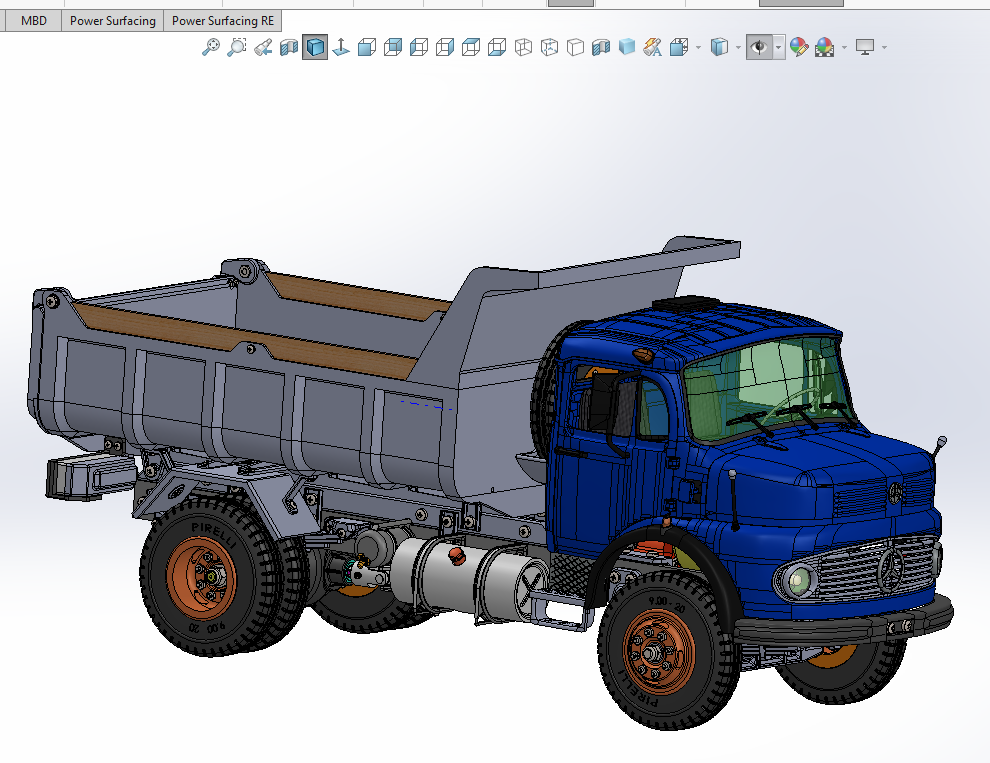Image resolution: width=990 pixels, height=763 pixels.
Task: Expand the Hide/Show Items dropdown arrow
Action: [x=778, y=47]
